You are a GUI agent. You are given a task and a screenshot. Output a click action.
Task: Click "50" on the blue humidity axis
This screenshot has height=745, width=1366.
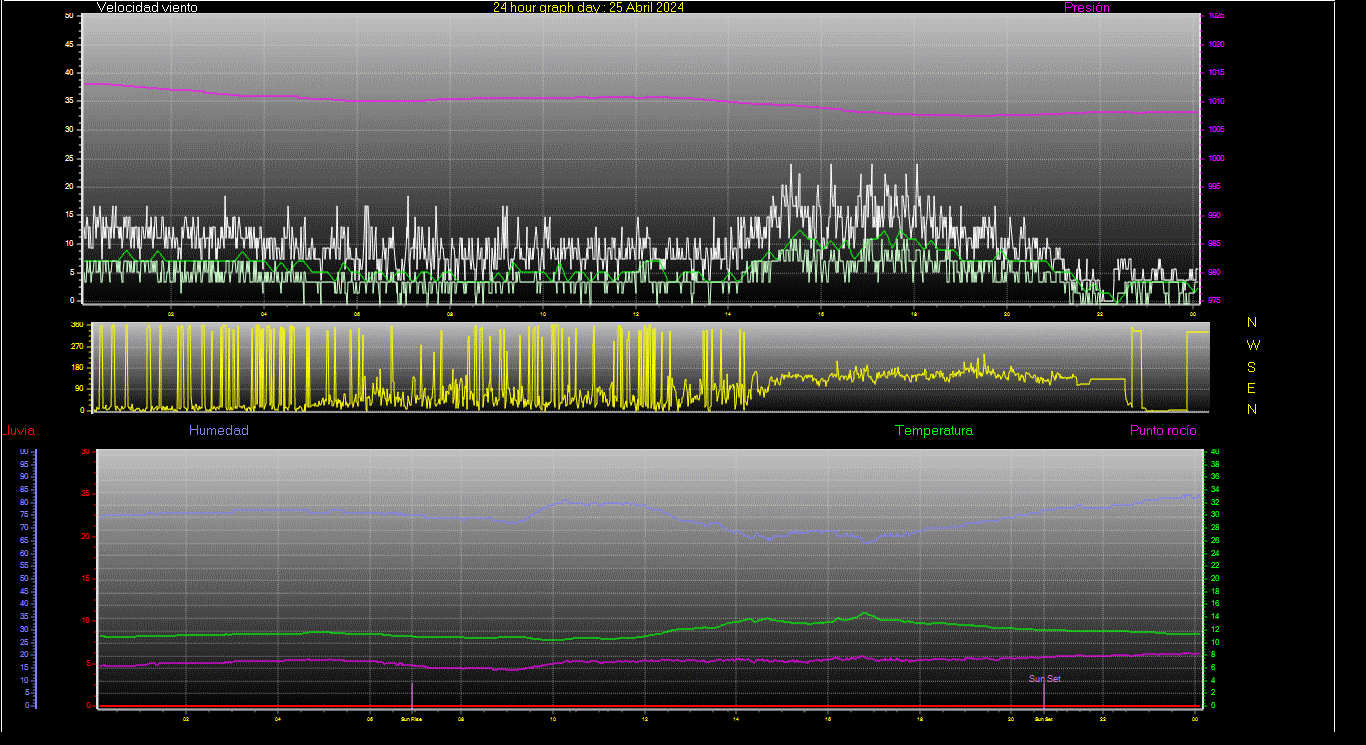coord(24,578)
